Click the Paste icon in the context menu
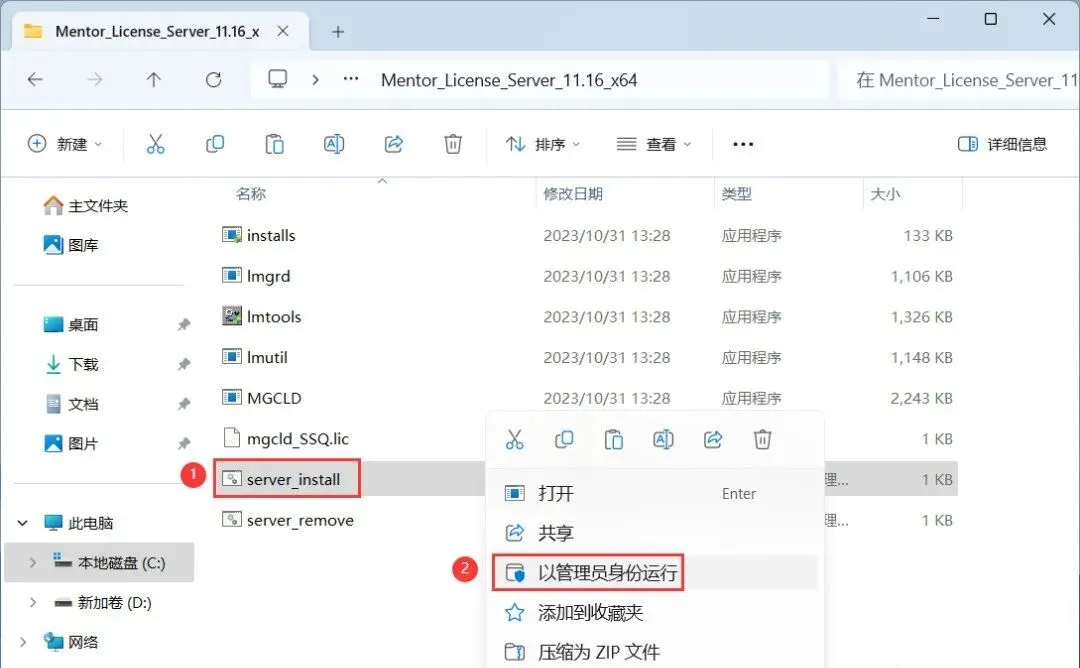 614,439
